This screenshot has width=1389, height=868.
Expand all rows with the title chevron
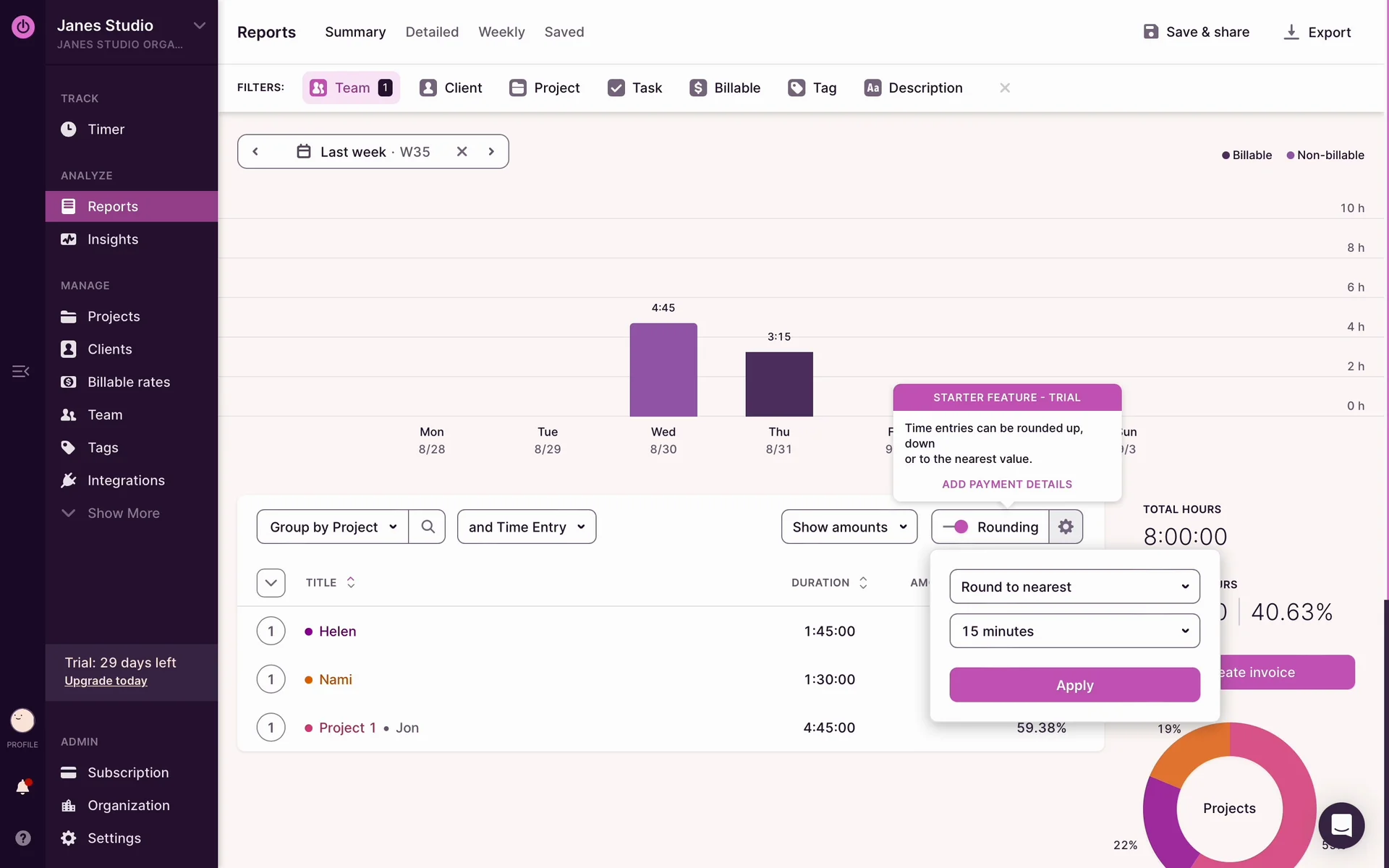pyautogui.click(x=271, y=583)
